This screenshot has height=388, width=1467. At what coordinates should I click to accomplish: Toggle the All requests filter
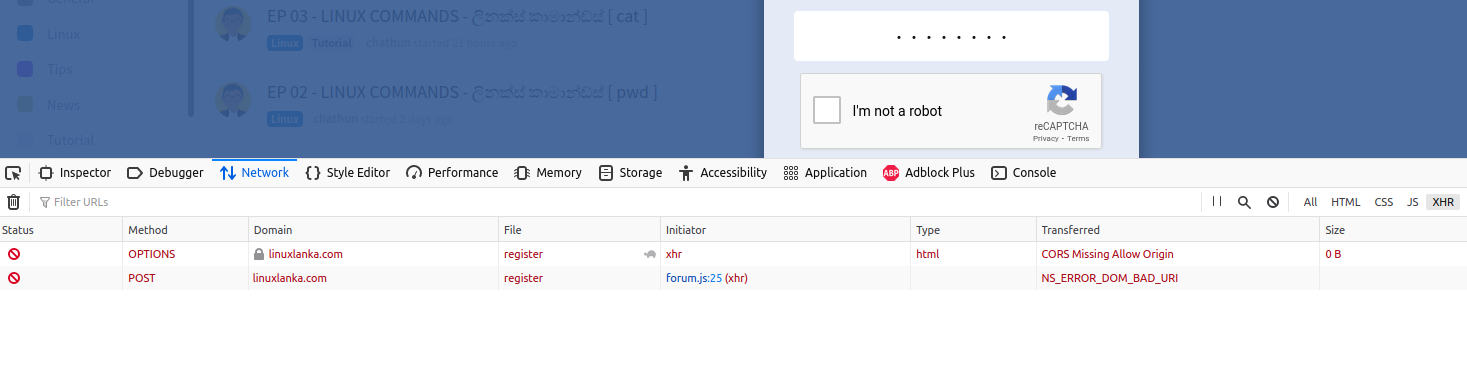click(1310, 202)
